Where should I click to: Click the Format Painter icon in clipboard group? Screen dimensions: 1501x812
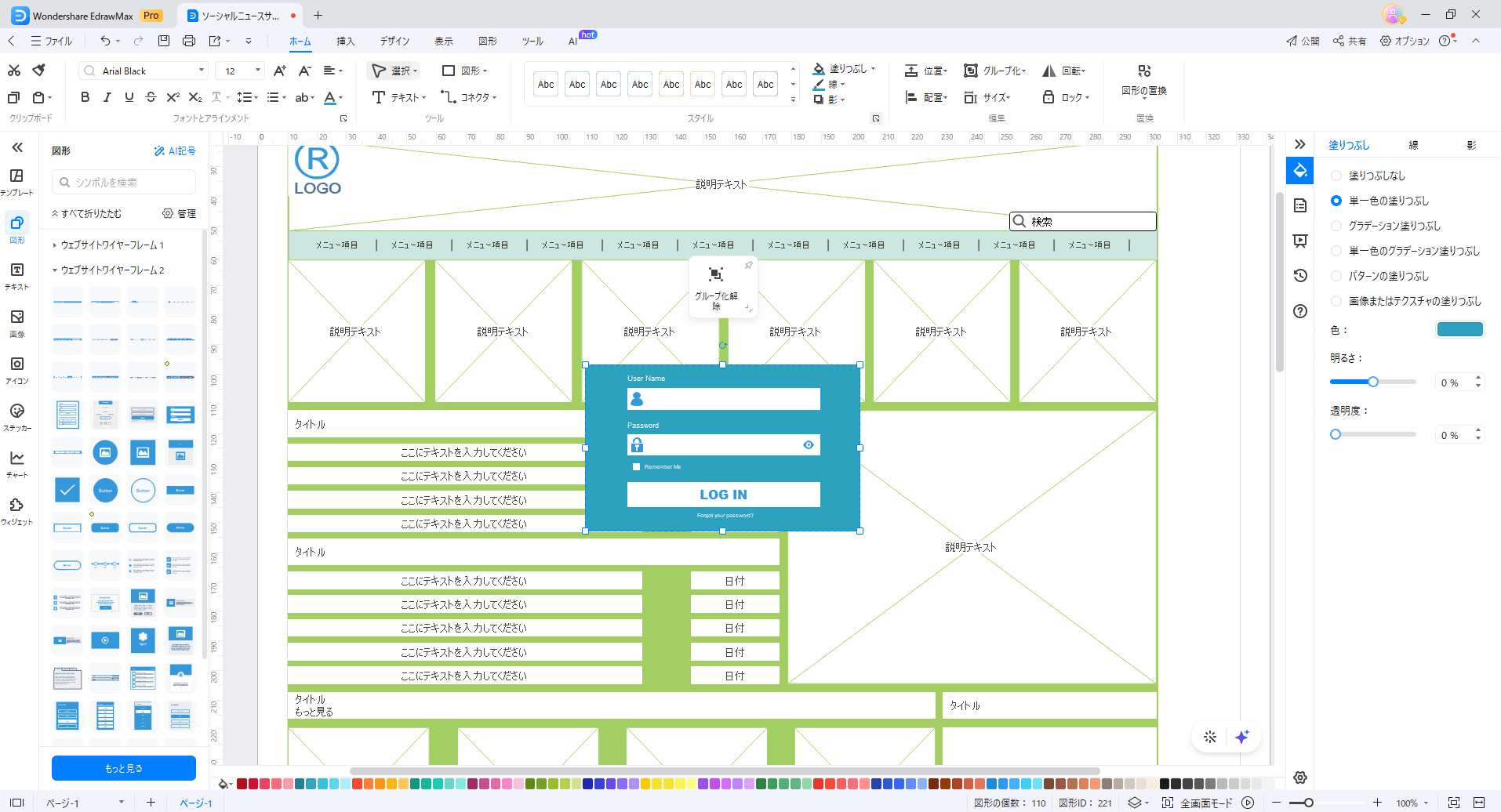[x=38, y=71]
